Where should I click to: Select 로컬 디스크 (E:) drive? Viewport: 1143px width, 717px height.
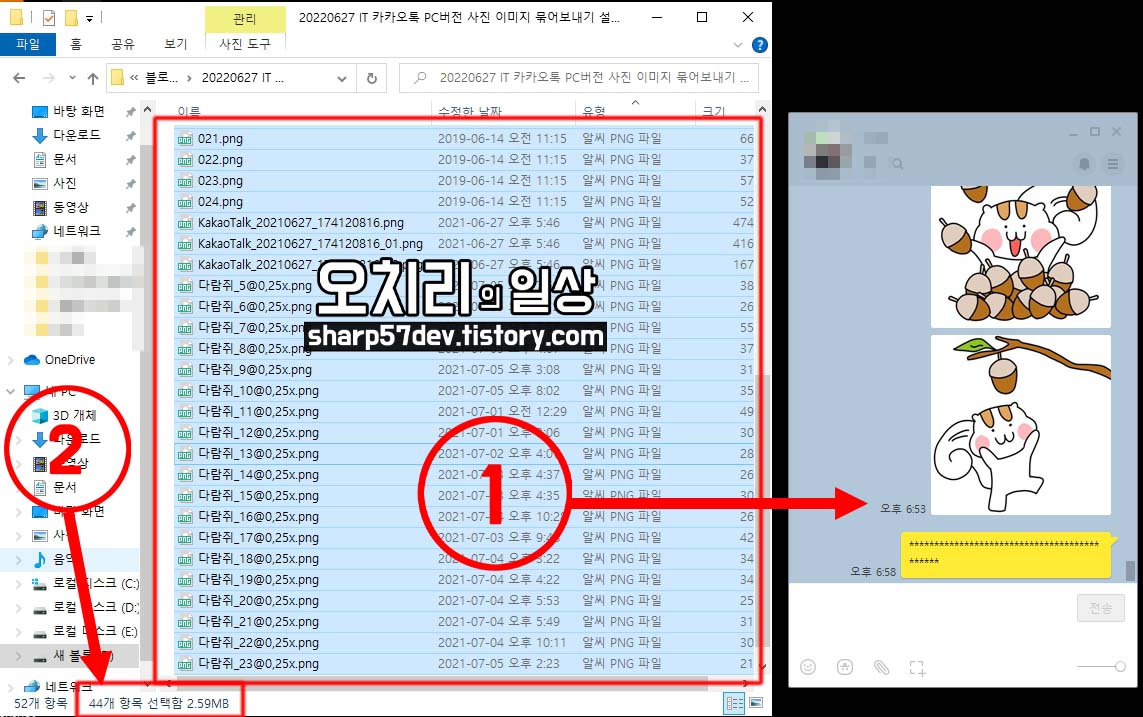tap(95, 632)
